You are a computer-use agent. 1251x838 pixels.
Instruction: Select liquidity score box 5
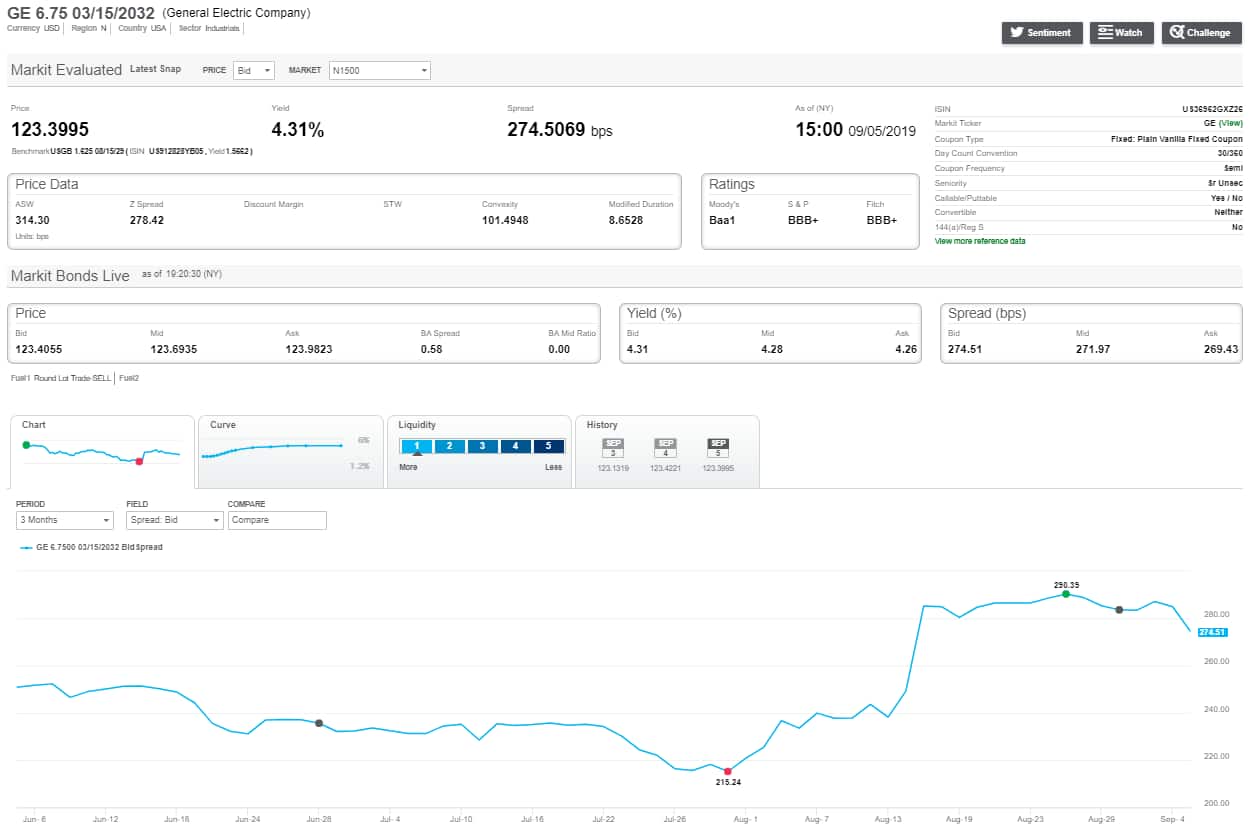click(x=548, y=446)
